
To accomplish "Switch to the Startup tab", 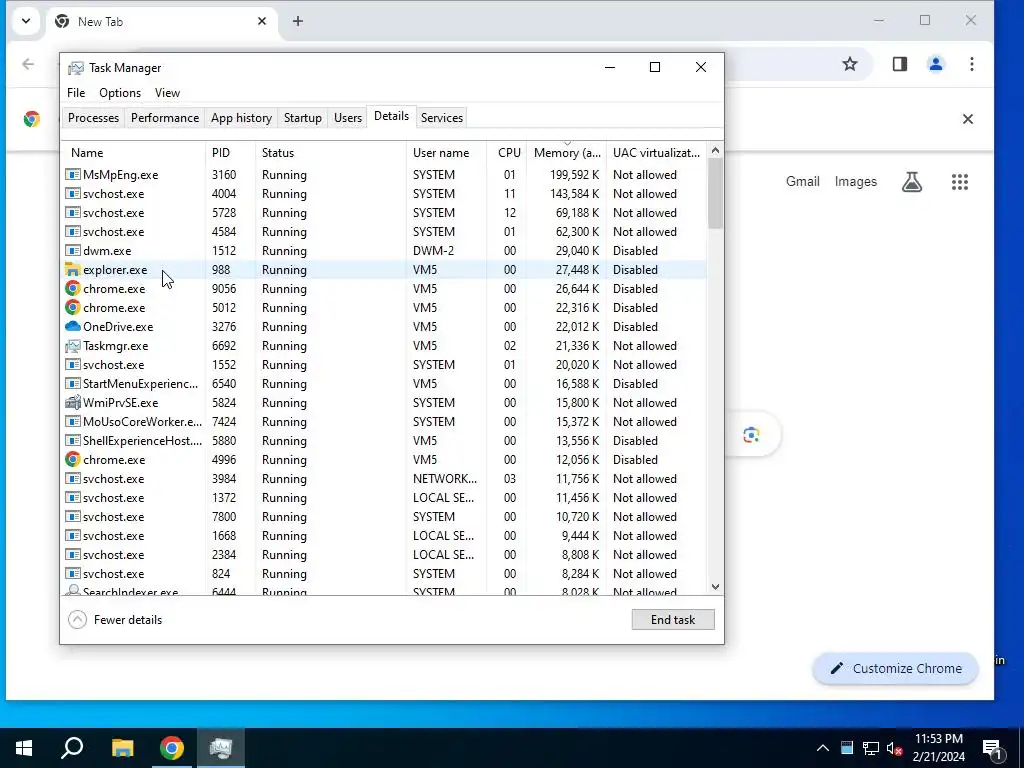I will [302, 118].
